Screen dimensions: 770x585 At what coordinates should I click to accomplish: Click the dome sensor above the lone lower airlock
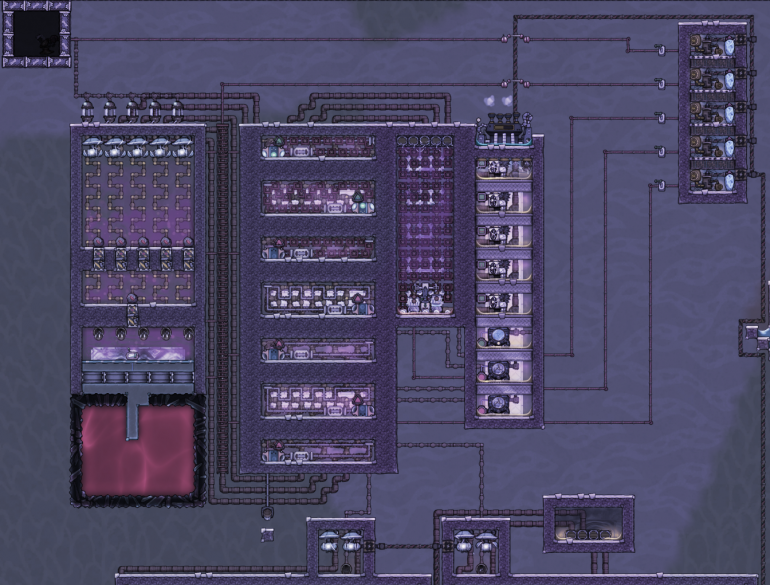[x=132, y=298]
